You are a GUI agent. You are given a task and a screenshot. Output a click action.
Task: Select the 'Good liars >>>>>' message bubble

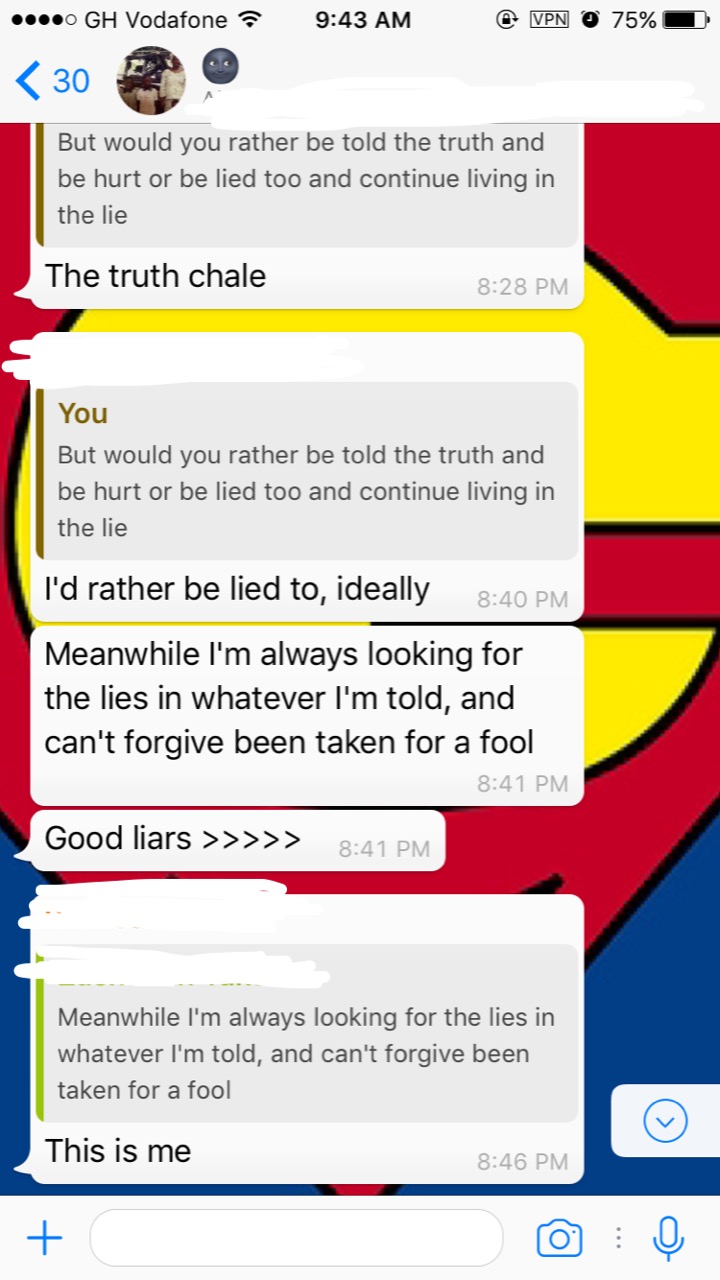238,840
